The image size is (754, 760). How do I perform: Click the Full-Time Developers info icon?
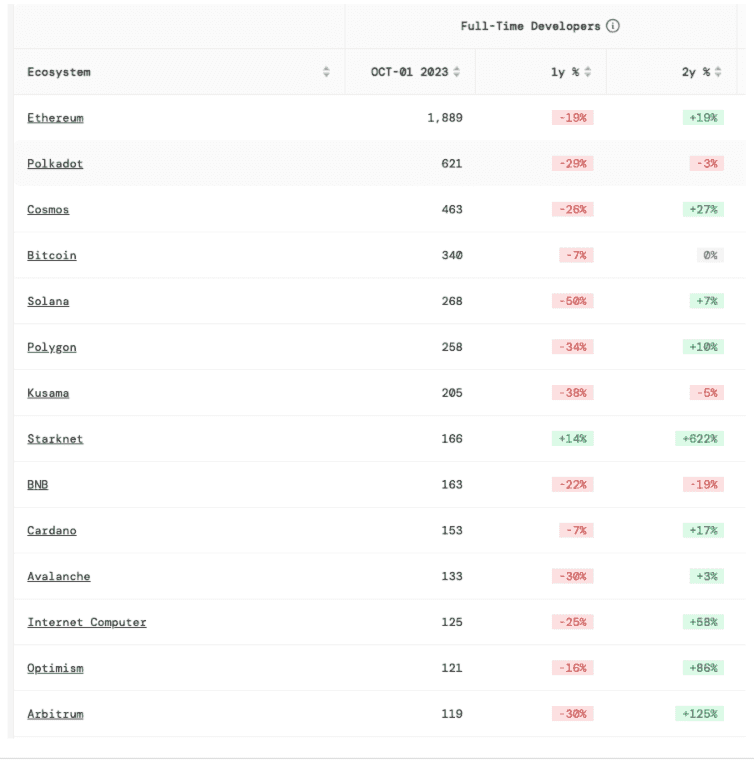pos(613,26)
